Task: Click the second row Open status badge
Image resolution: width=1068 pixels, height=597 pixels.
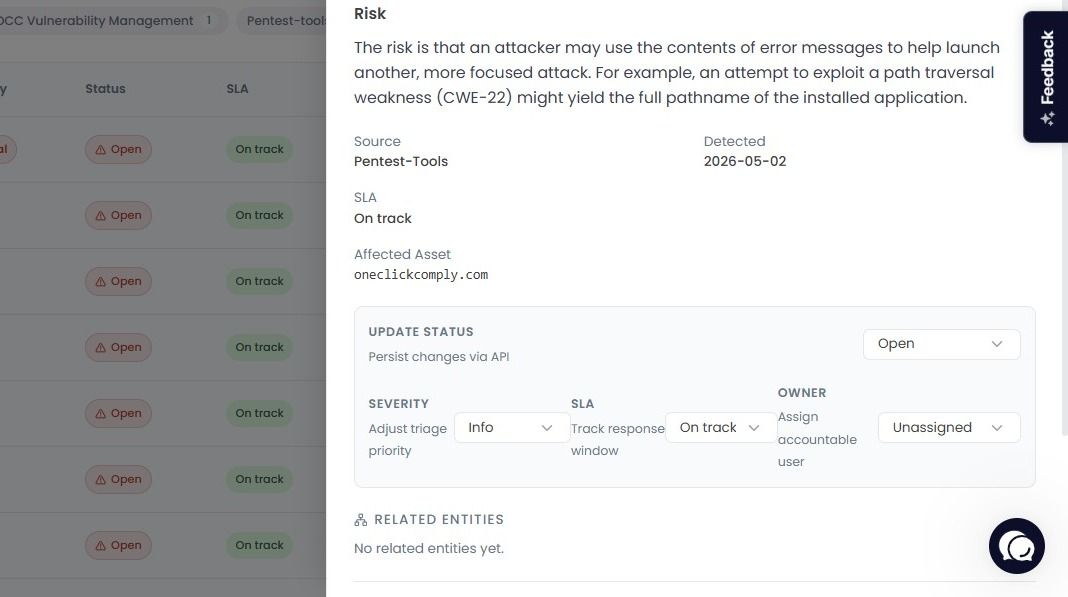Action: click(x=119, y=215)
